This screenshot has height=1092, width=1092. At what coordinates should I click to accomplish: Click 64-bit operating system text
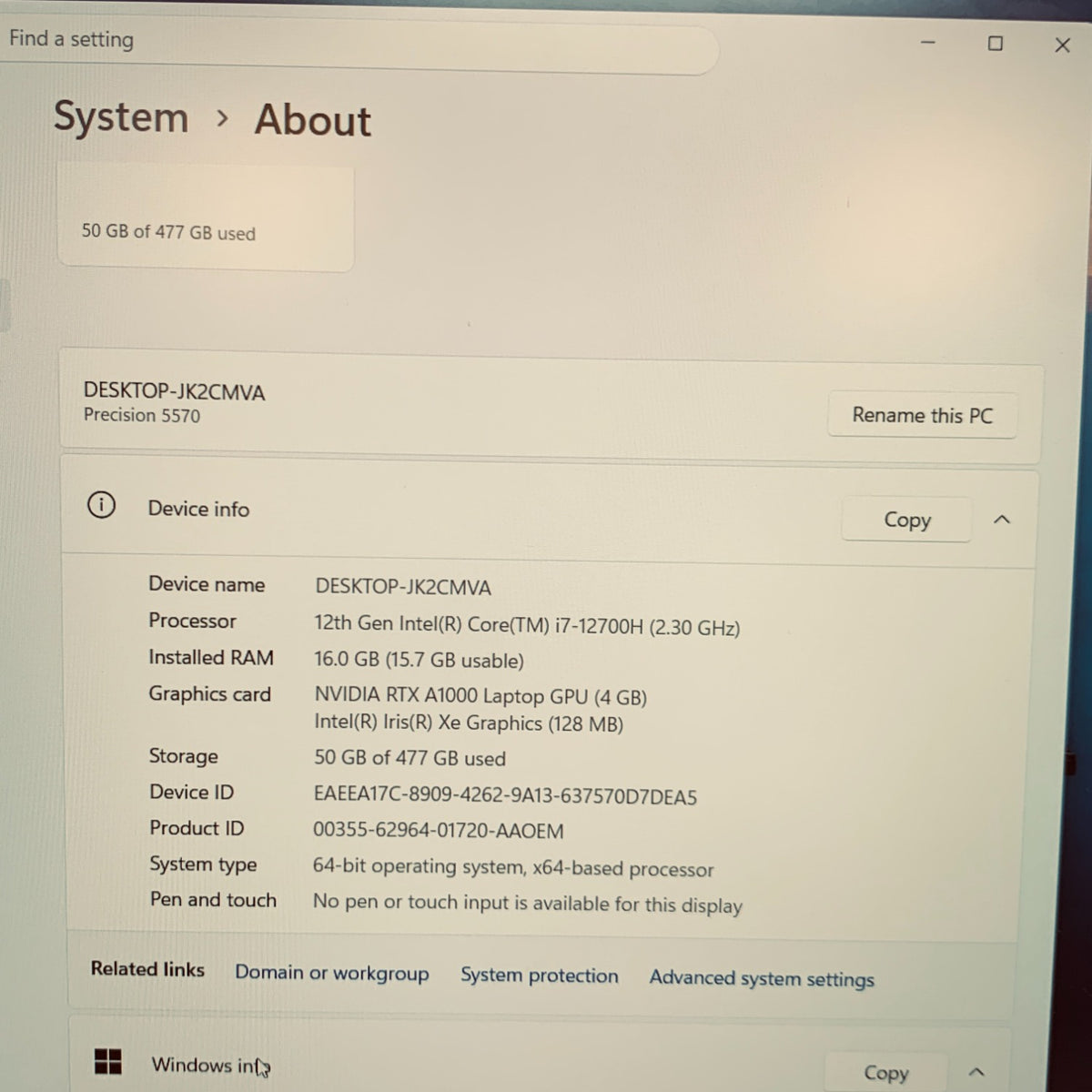[x=513, y=867]
